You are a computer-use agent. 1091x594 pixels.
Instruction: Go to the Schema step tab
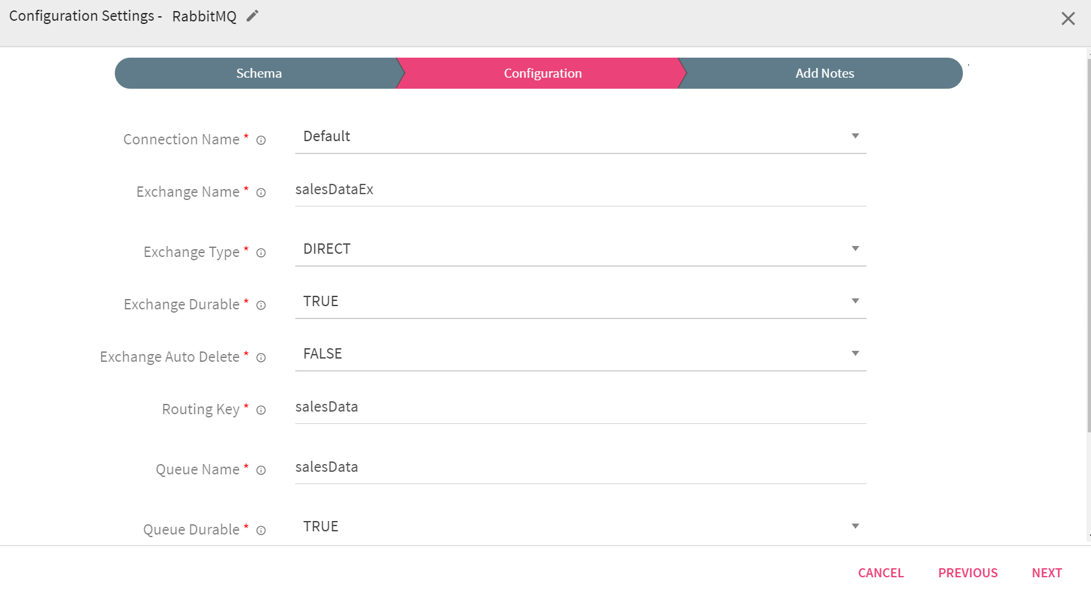pos(258,73)
